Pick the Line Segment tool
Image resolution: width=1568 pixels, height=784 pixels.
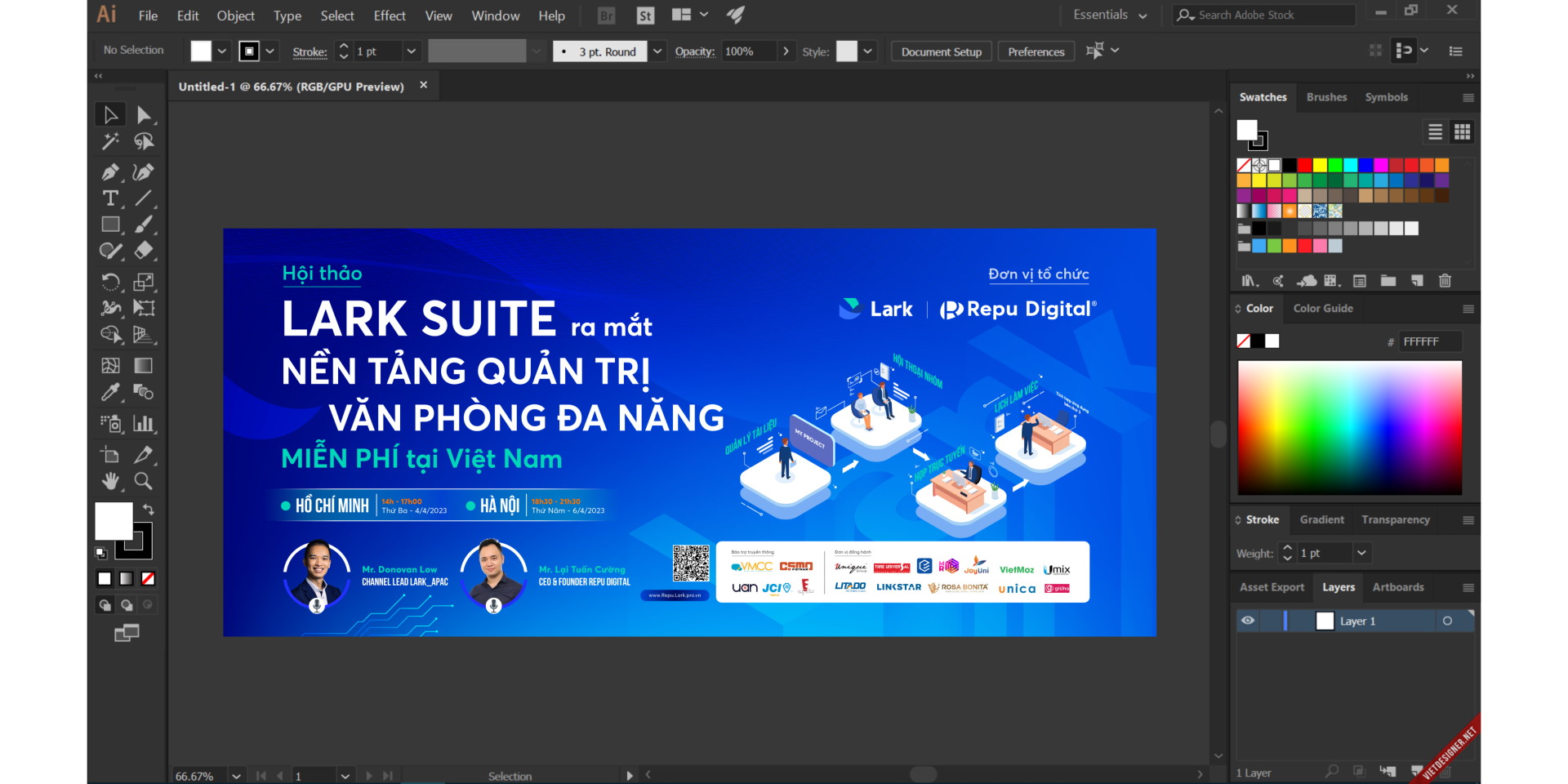click(x=144, y=198)
